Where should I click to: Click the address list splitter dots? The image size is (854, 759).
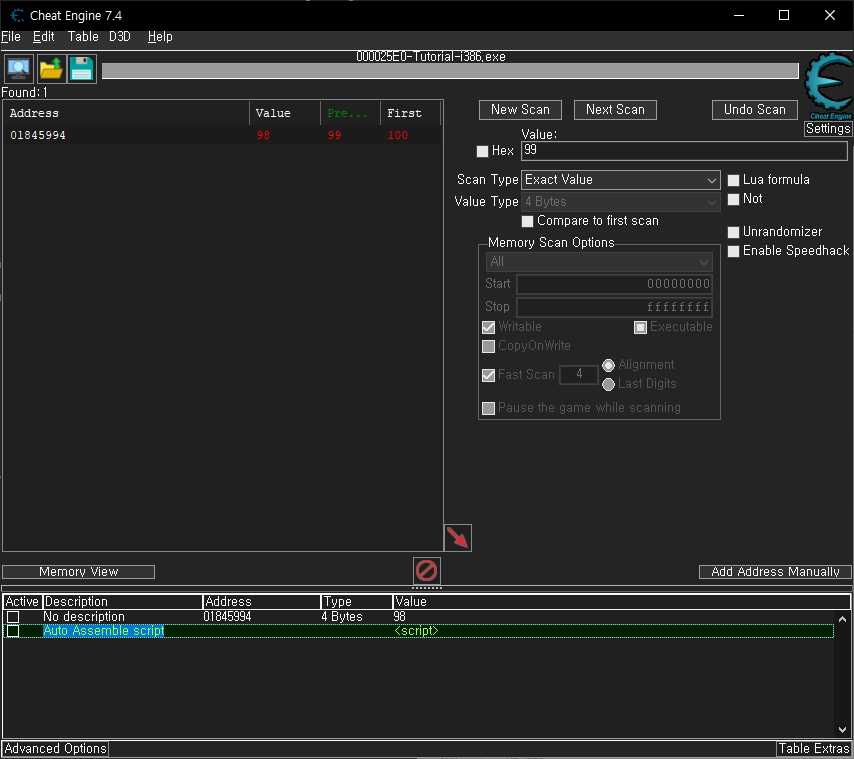pyautogui.click(x=426, y=588)
